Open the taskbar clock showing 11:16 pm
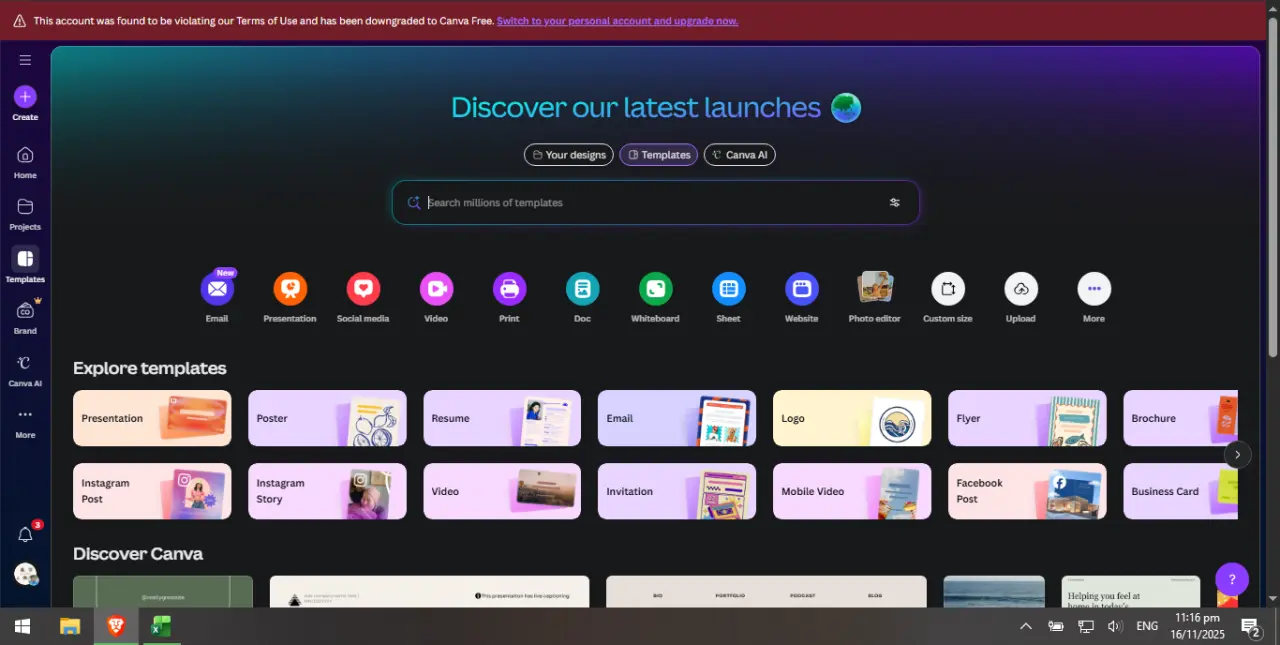The width and height of the screenshot is (1280, 645). [1197, 627]
